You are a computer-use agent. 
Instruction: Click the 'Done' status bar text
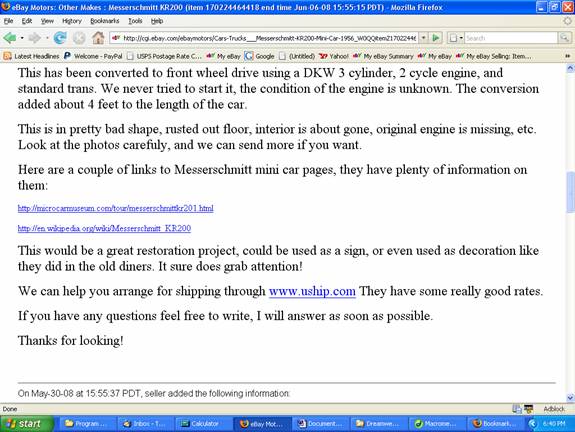pos(10,409)
